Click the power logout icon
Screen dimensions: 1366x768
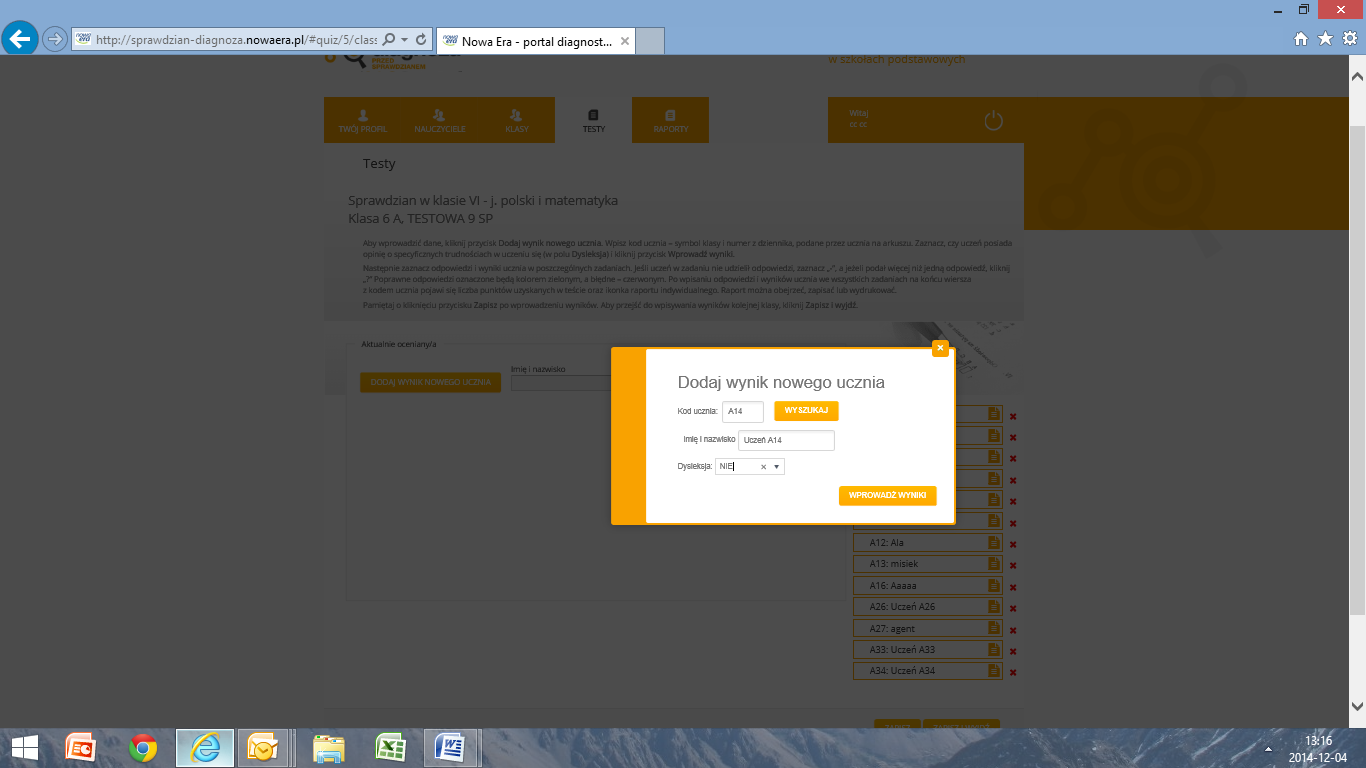(993, 121)
